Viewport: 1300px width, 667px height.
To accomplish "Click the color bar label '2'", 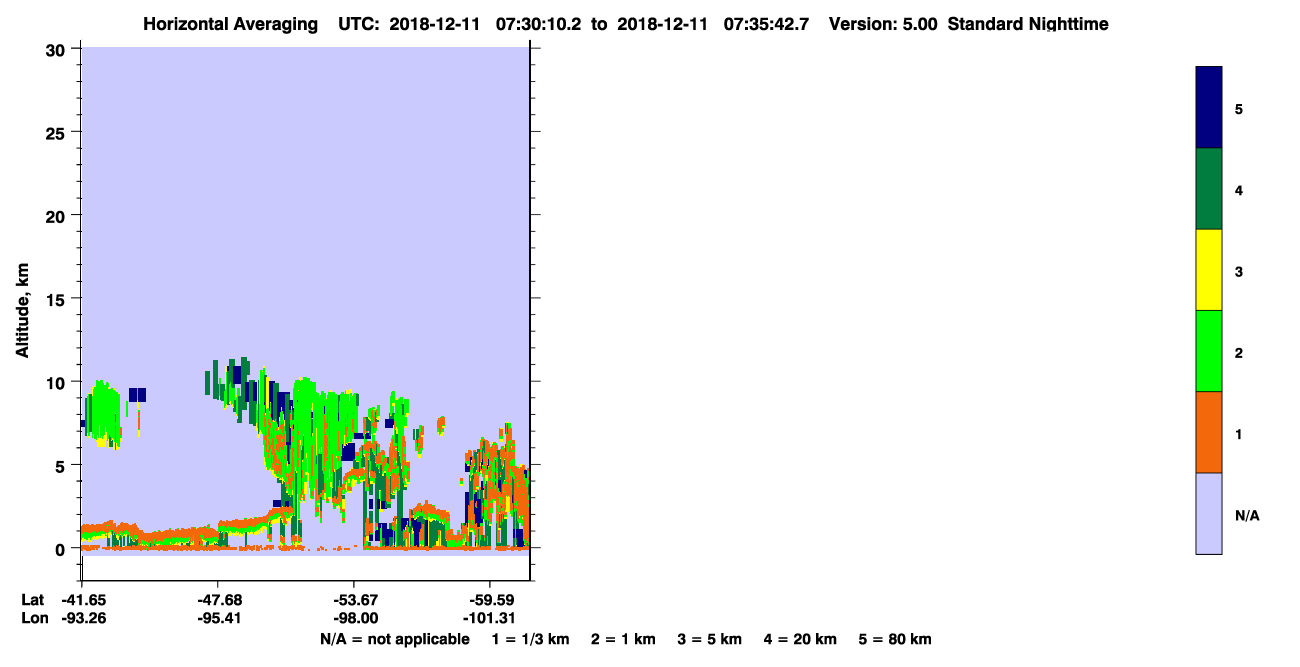I will point(1239,353).
